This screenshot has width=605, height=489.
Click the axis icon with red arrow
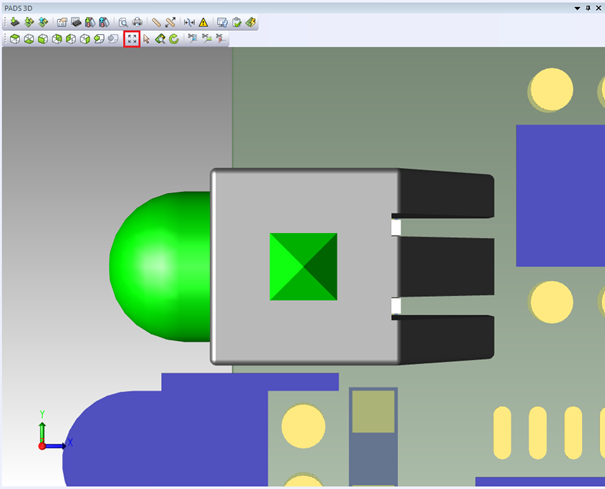(x=220, y=38)
